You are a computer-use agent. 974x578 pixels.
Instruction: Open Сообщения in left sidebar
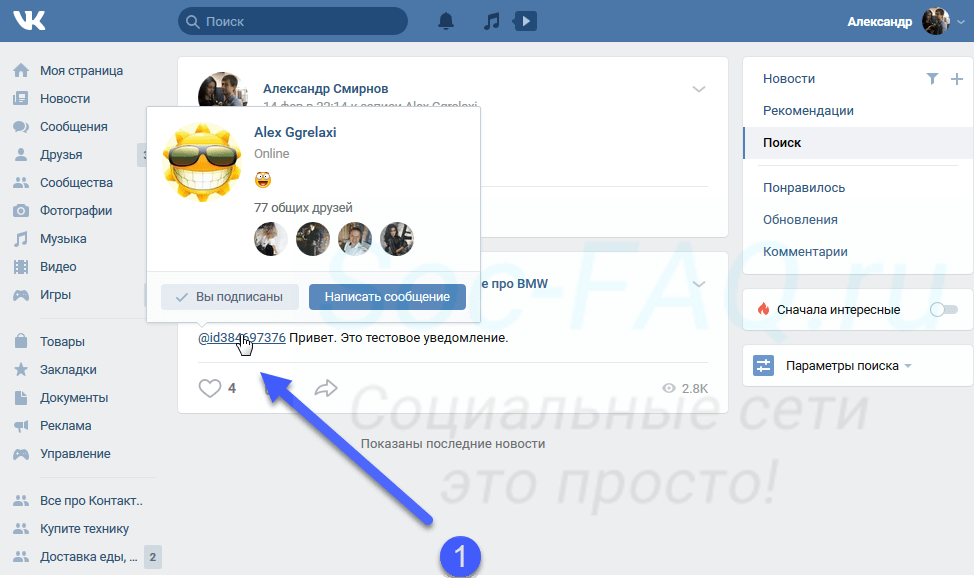coord(73,127)
